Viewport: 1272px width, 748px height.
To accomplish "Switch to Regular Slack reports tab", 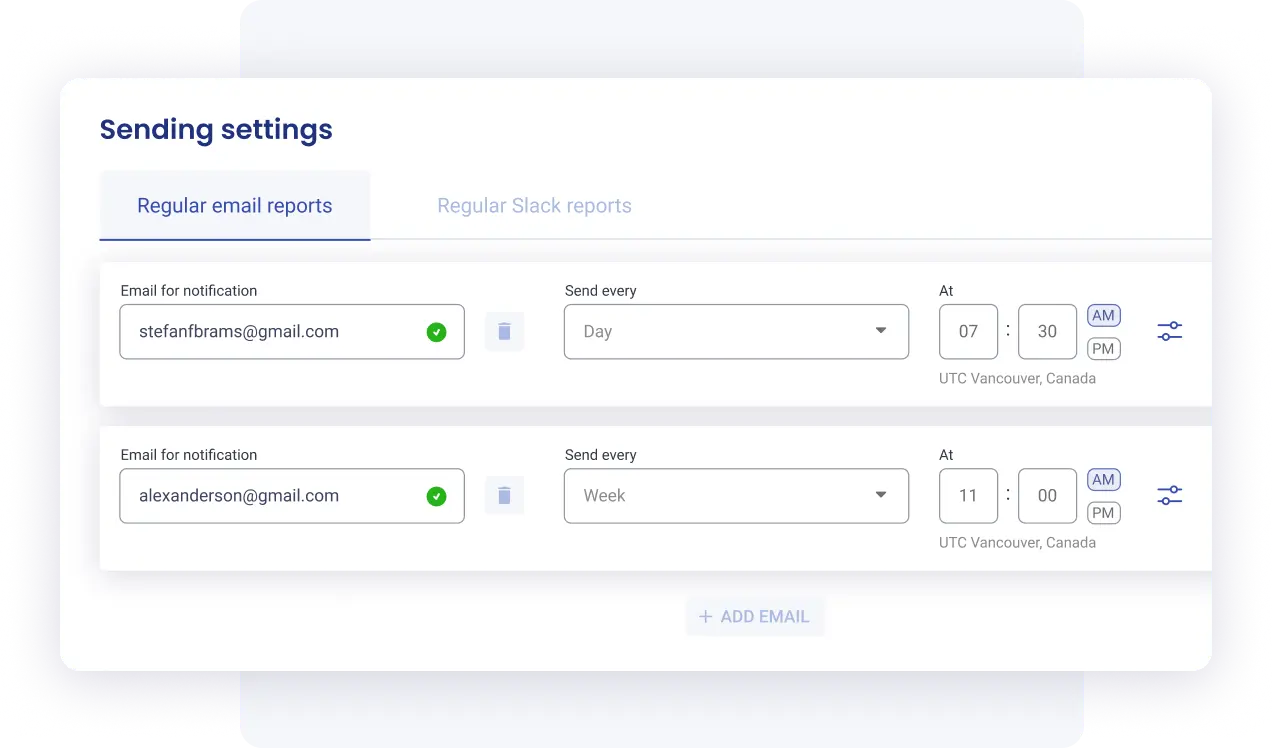I will tap(534, 206).
